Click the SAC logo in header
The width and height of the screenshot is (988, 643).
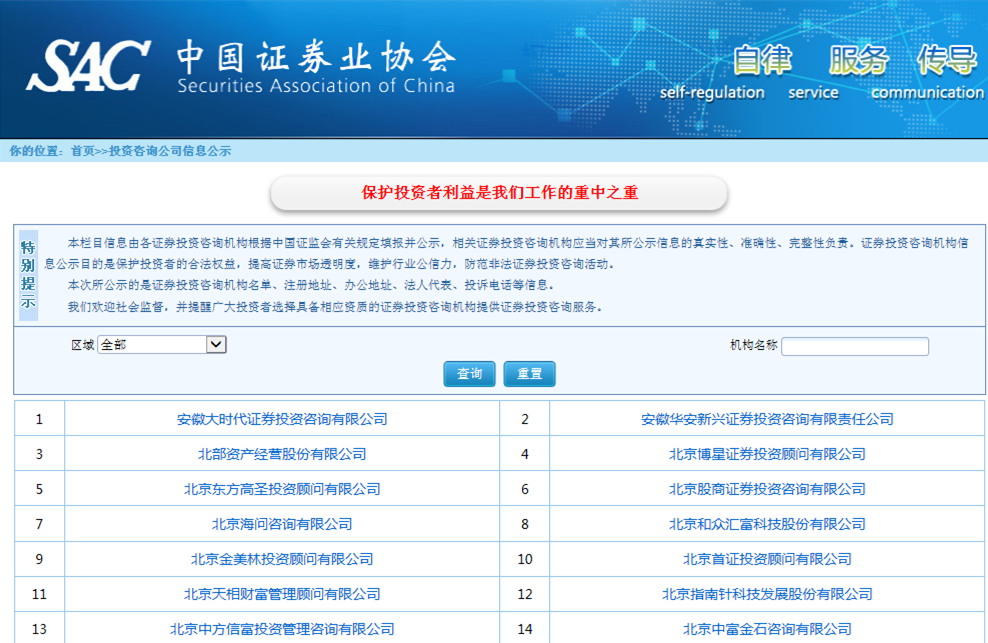[x=88, y=65]
